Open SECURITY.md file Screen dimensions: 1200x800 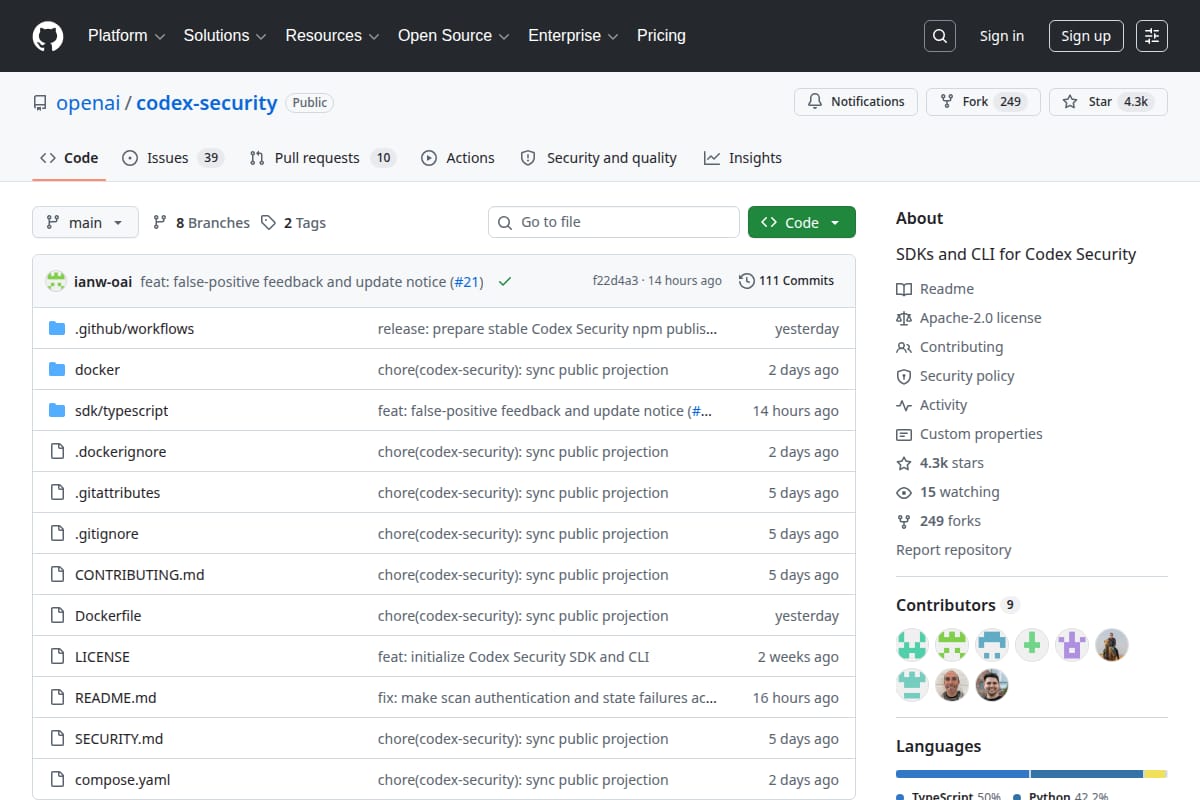[119, 739]
